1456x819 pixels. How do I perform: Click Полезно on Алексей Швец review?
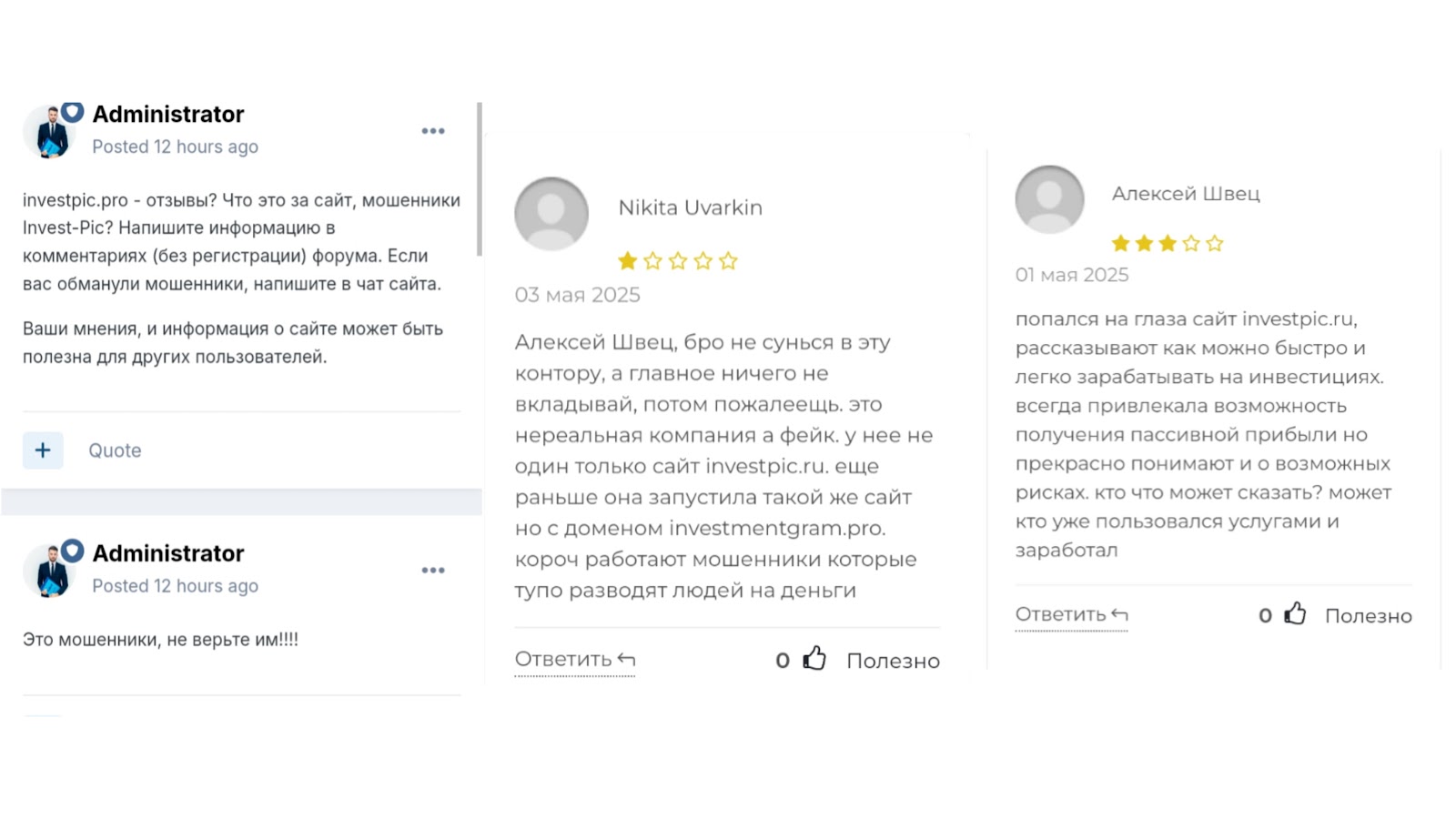coord(1368,616)
